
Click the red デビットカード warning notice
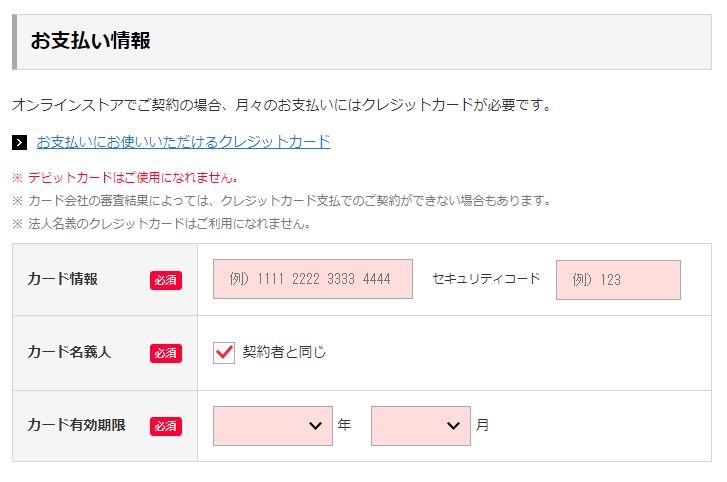(x=125, y=178)
